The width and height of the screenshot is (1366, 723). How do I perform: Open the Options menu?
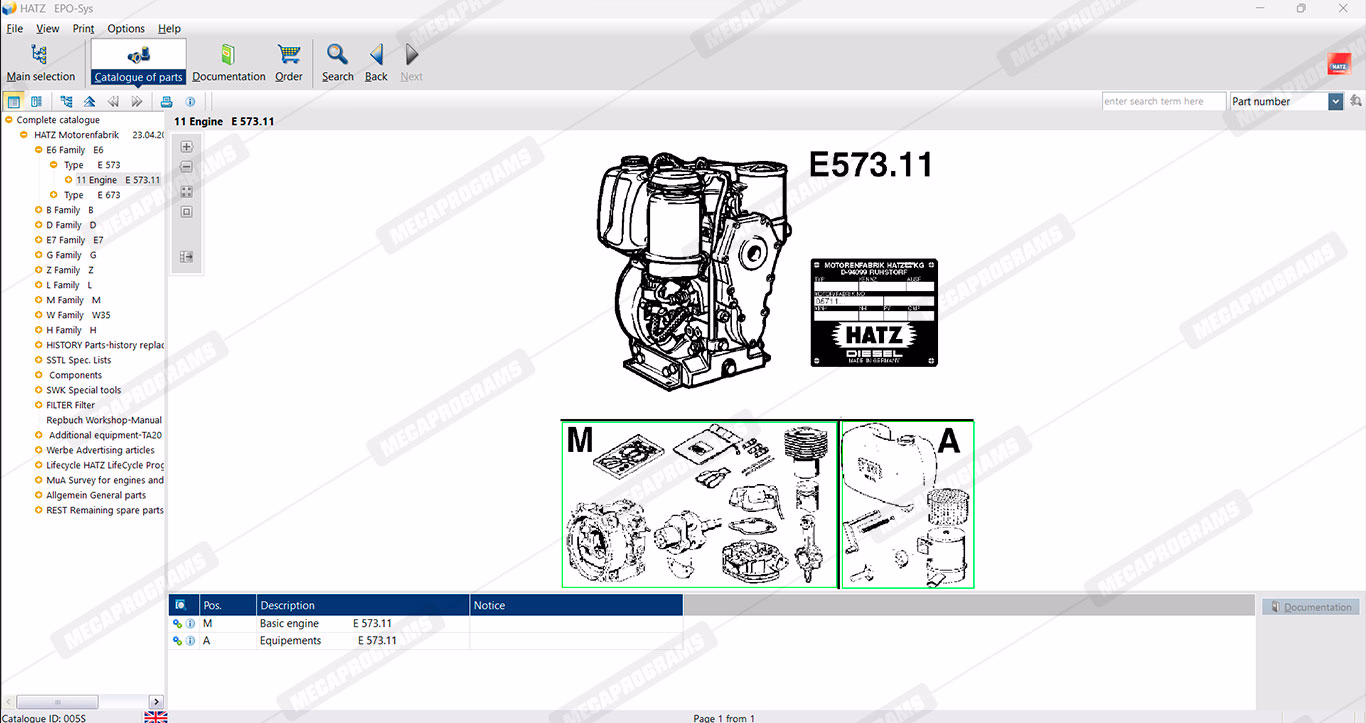coord(126,29)
